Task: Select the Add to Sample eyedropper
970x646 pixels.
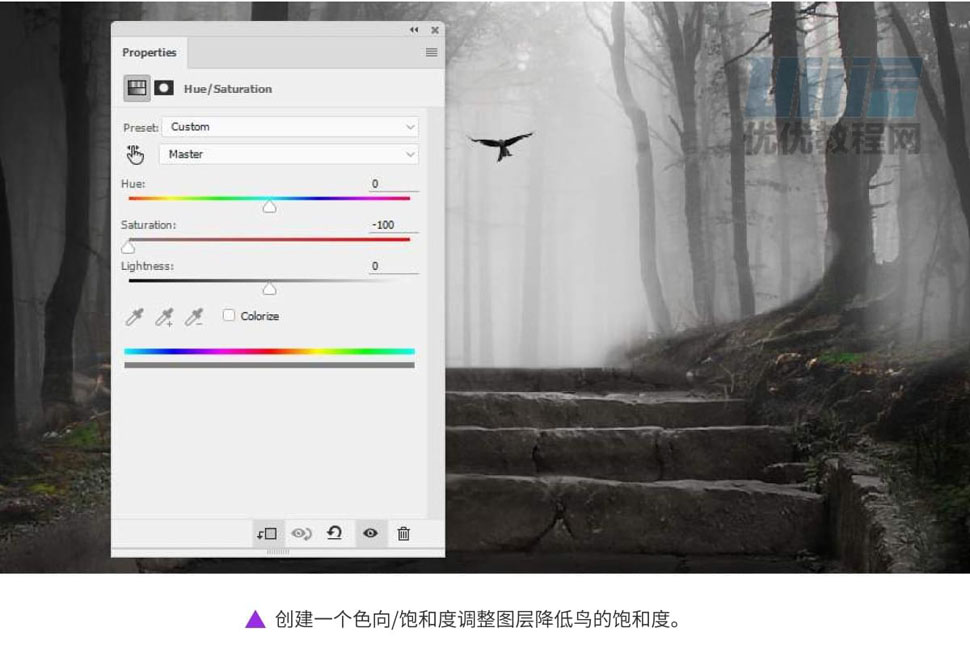Action: [164, 317]
